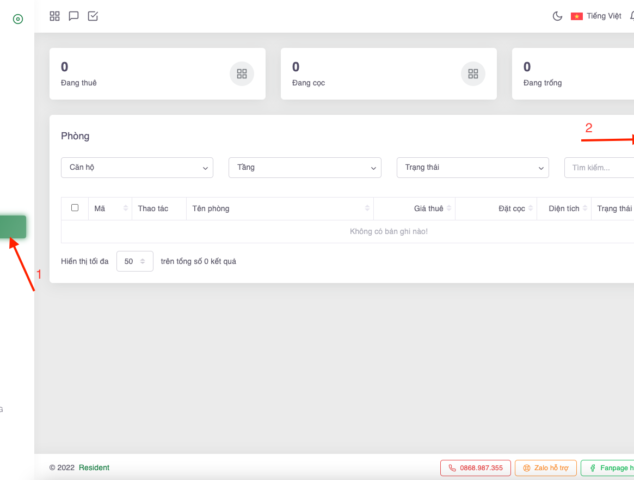Click the checklist task icon in header
This screenshot has height=480, width=634.
(x=93, y=16)
